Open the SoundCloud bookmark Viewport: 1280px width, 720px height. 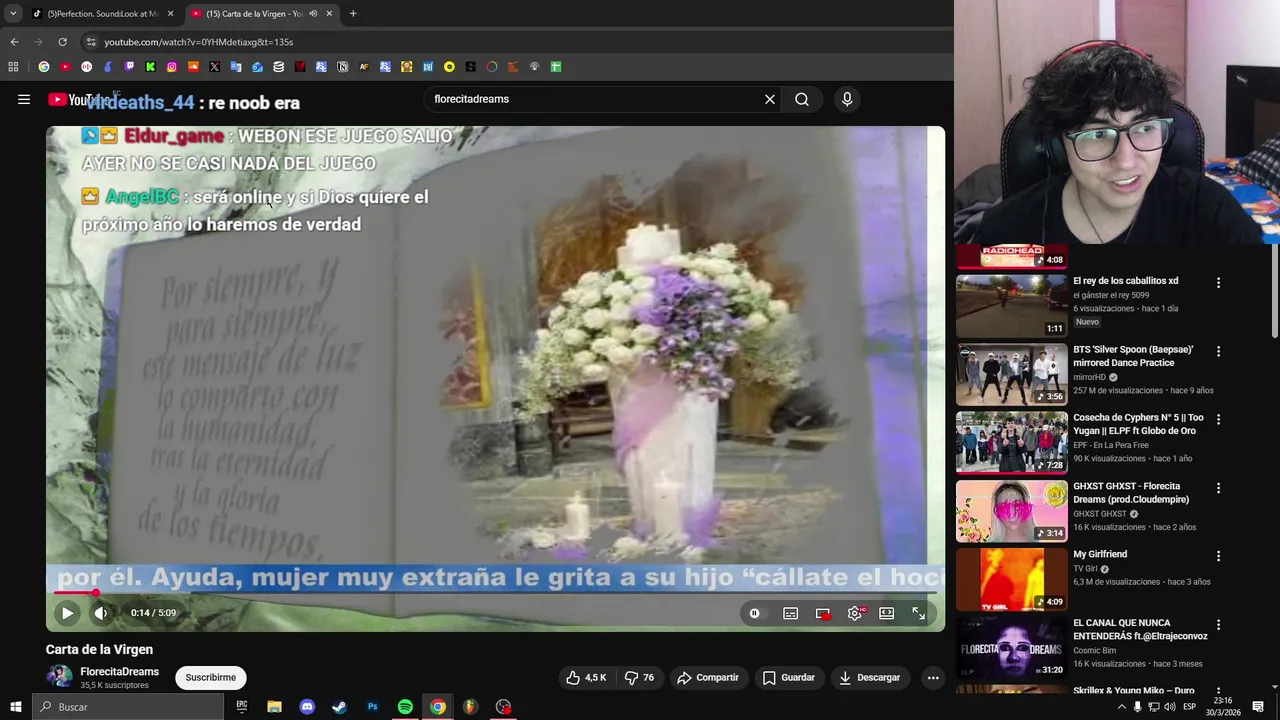pos(193,67)
